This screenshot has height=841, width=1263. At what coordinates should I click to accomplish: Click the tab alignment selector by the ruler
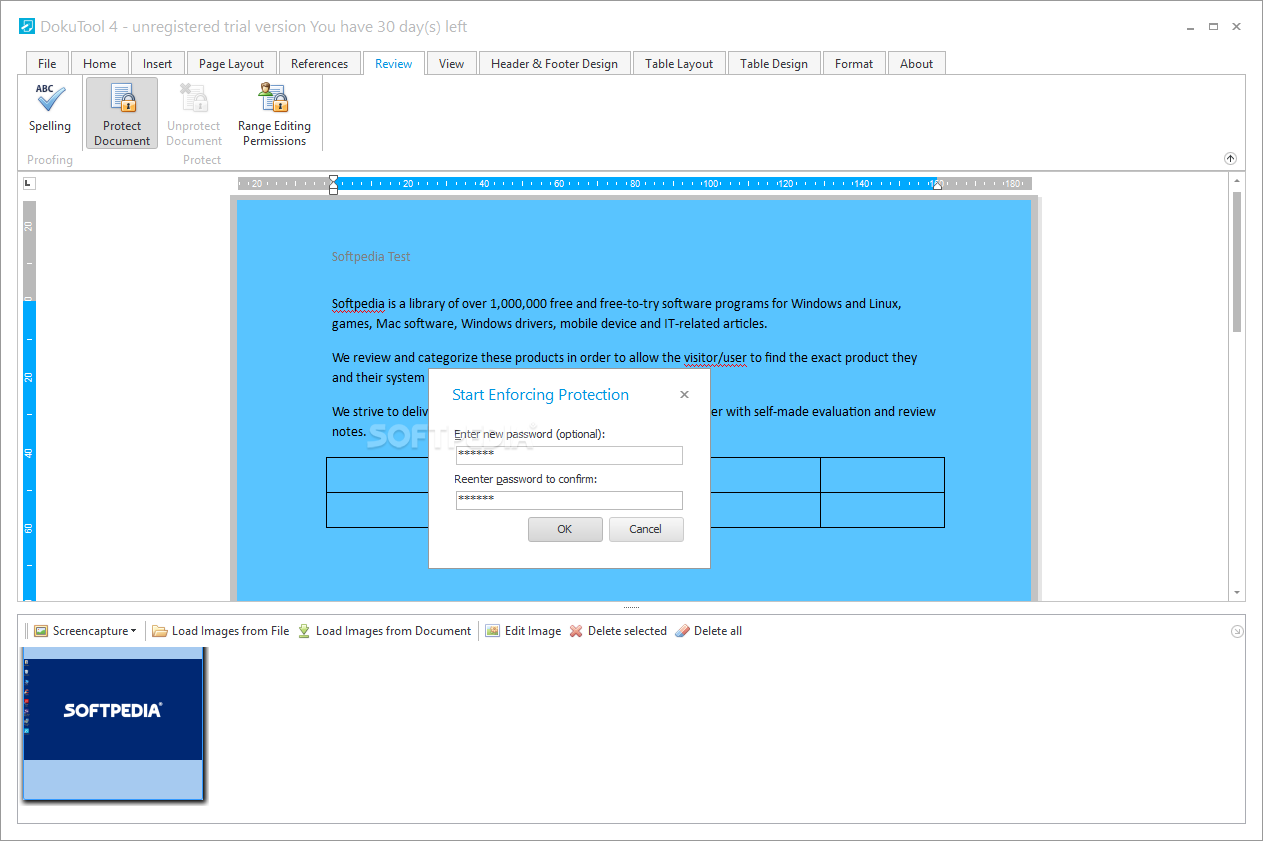pyautogui.click(x=29, y=183)
